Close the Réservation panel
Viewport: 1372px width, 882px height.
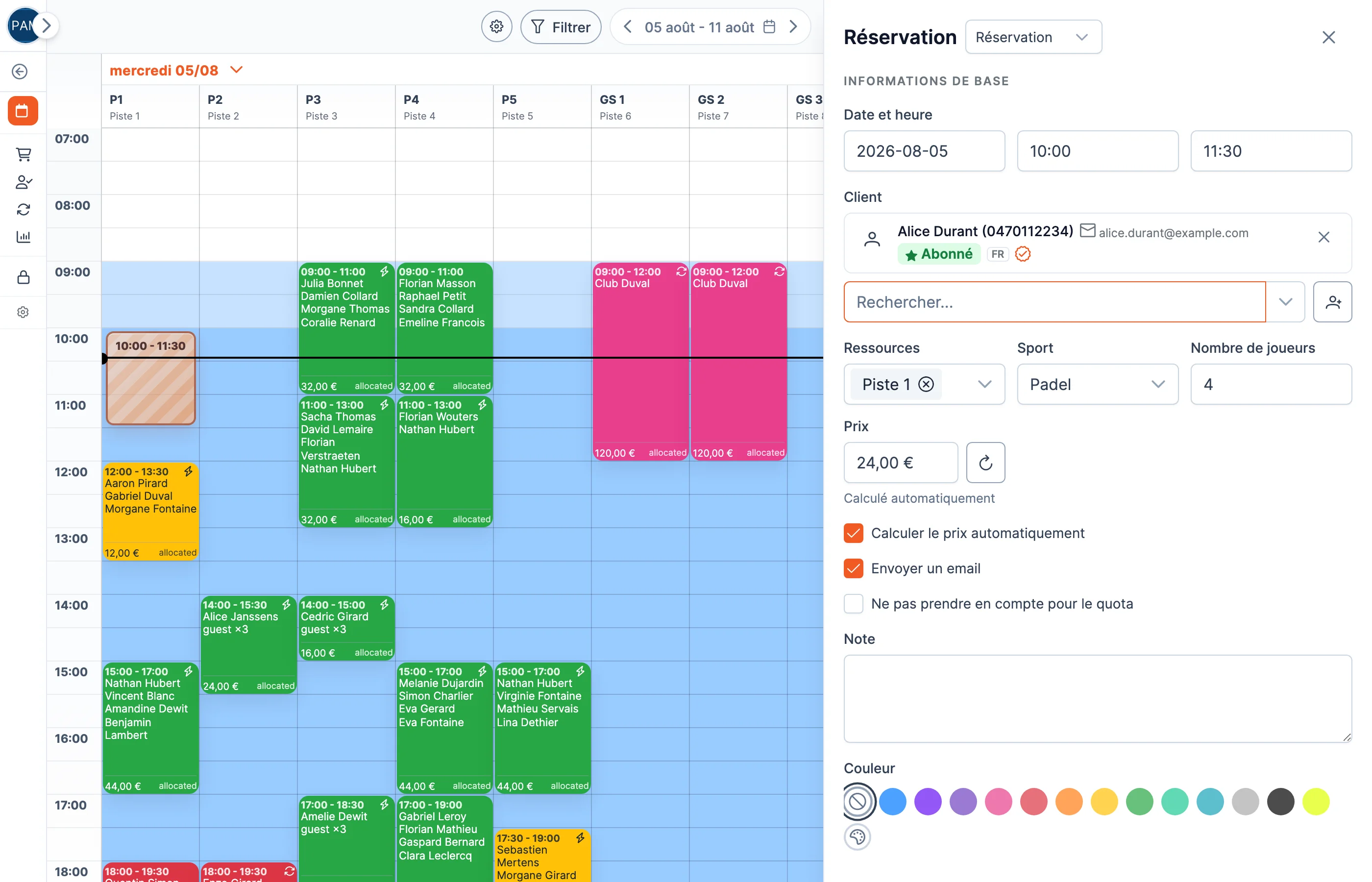click(1328, 37)
